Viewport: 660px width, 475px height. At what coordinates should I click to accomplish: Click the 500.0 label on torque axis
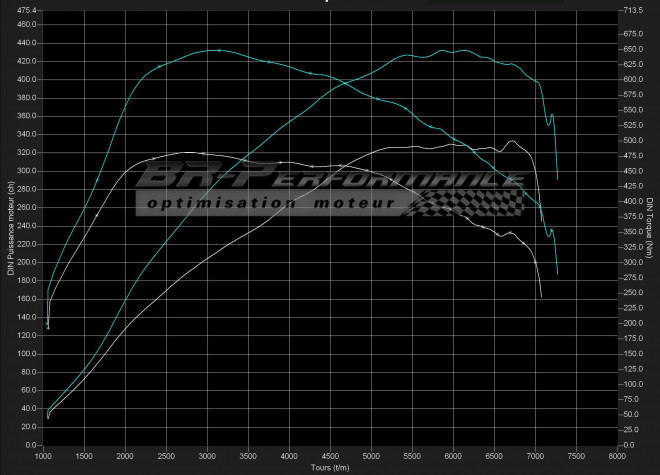click(631, 140)
